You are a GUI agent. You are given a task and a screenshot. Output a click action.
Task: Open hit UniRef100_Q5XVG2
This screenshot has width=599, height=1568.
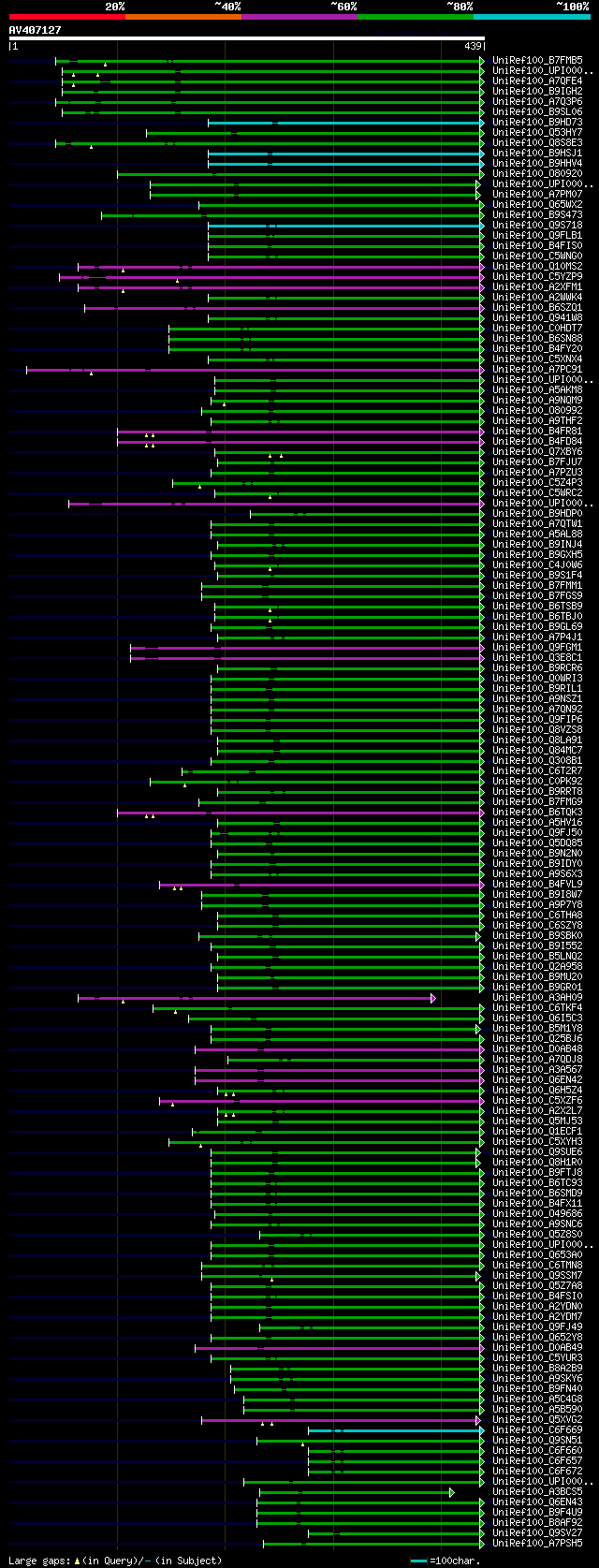pos(537,1419)
